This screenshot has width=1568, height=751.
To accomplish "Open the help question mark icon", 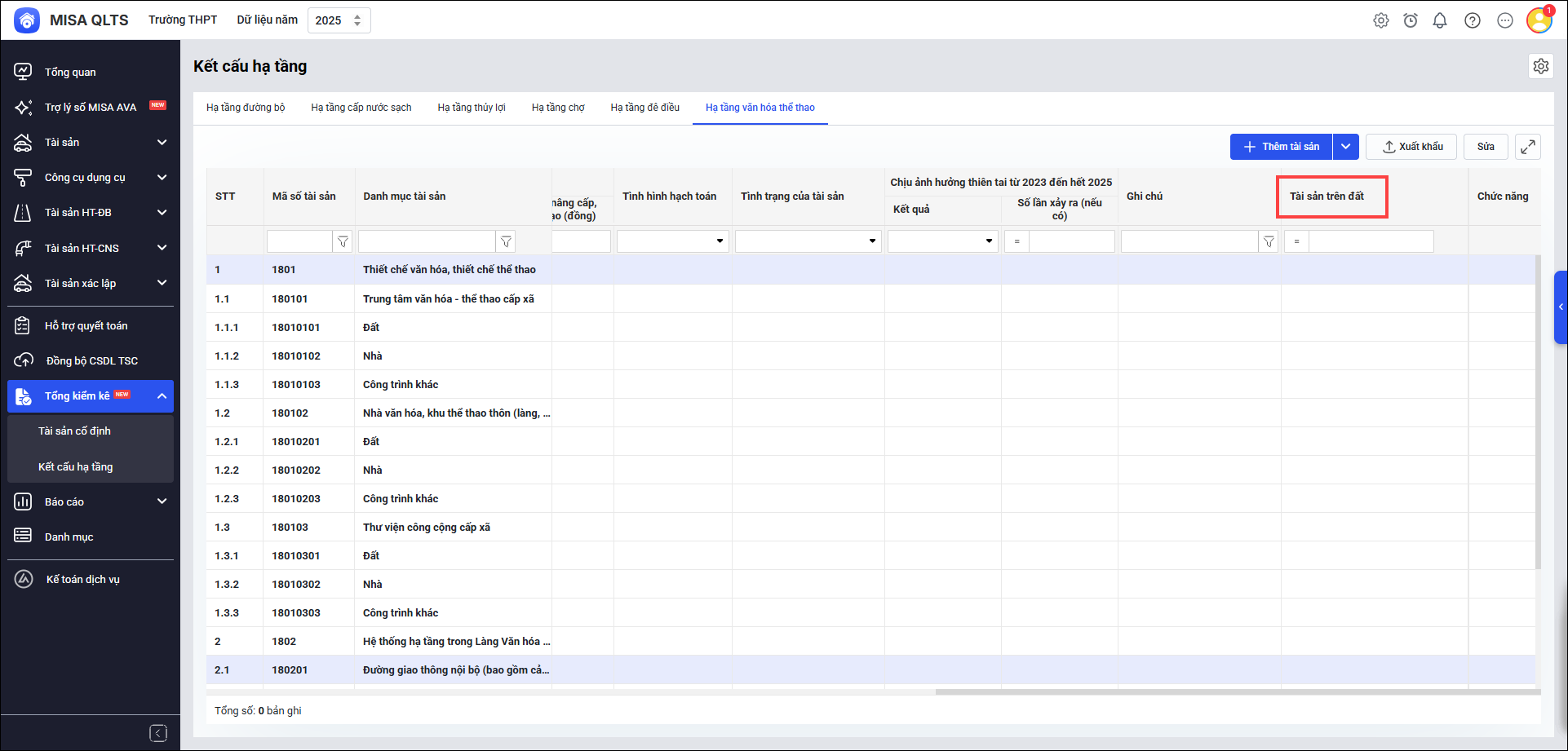I will pyautogui.click(x=1473, y=20).
